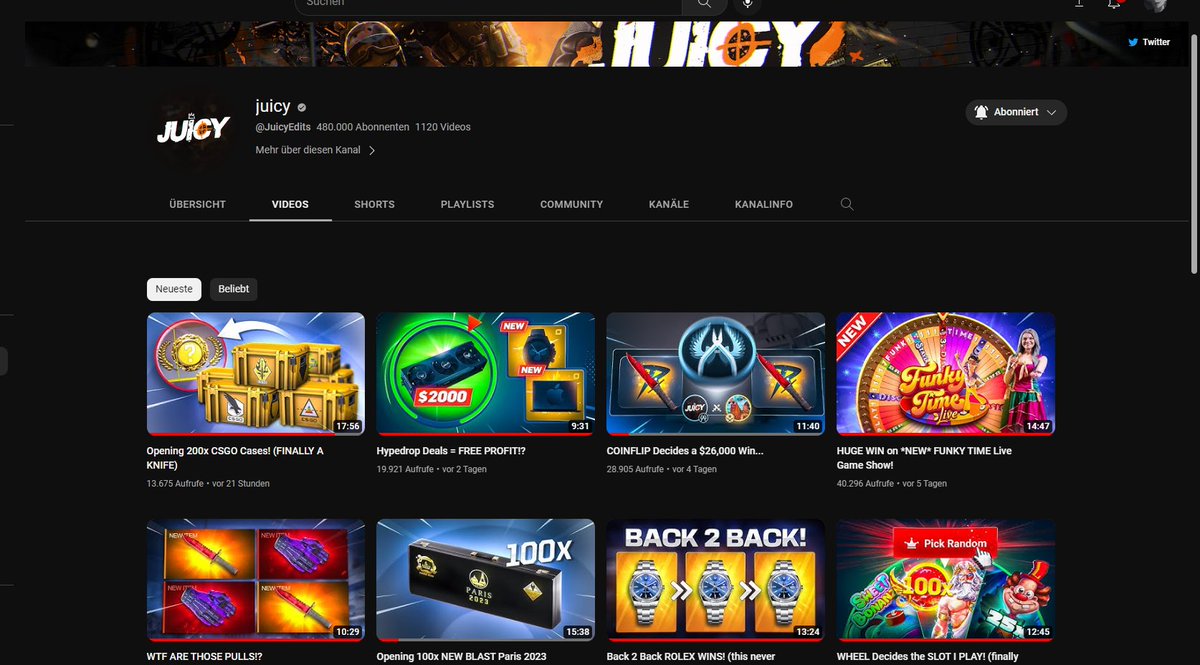Screen dimensions: 1200x665
Task: Select the Beliebt sort chip
Action: [233, 289]
